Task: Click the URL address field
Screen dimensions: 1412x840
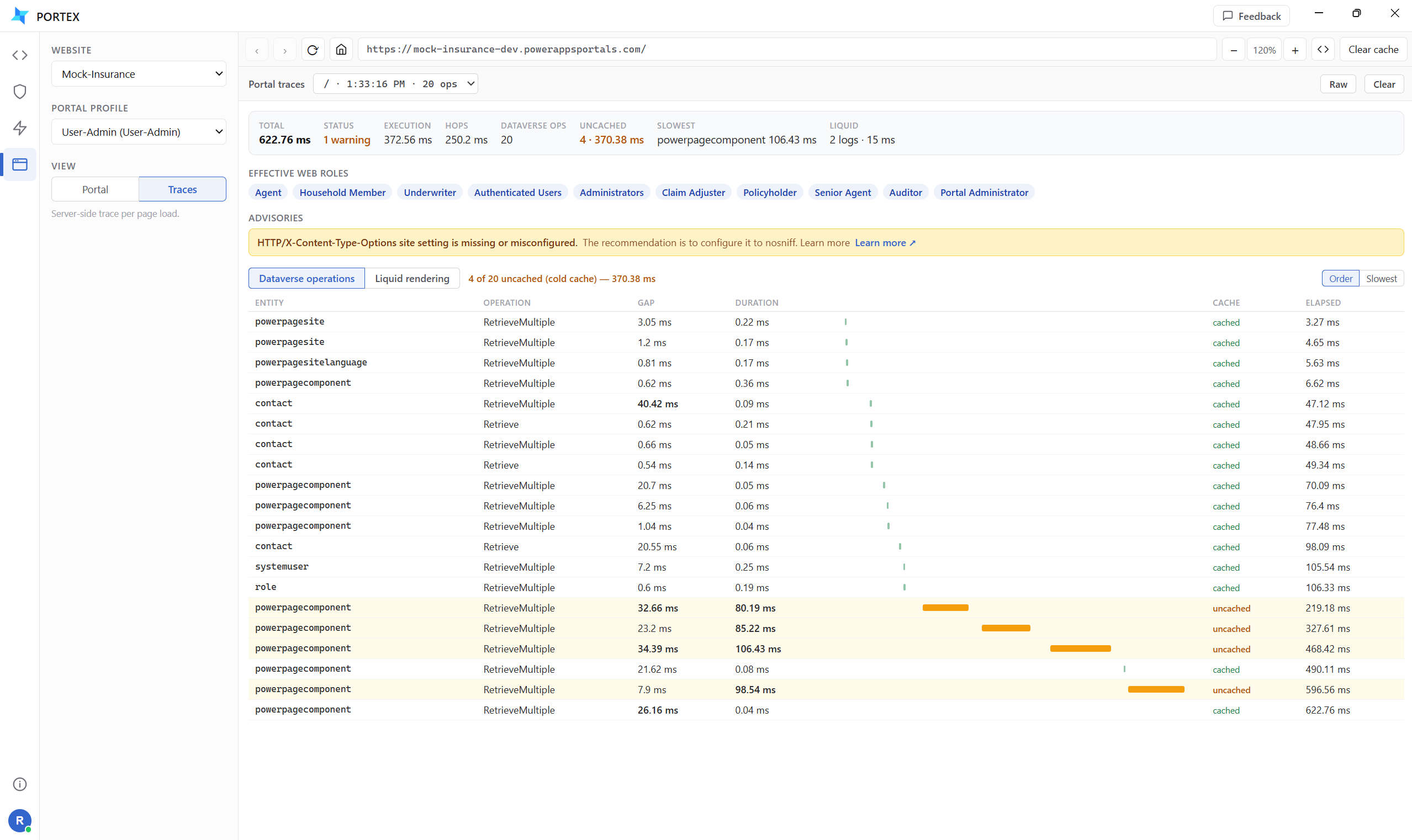Action: (787, 50)
